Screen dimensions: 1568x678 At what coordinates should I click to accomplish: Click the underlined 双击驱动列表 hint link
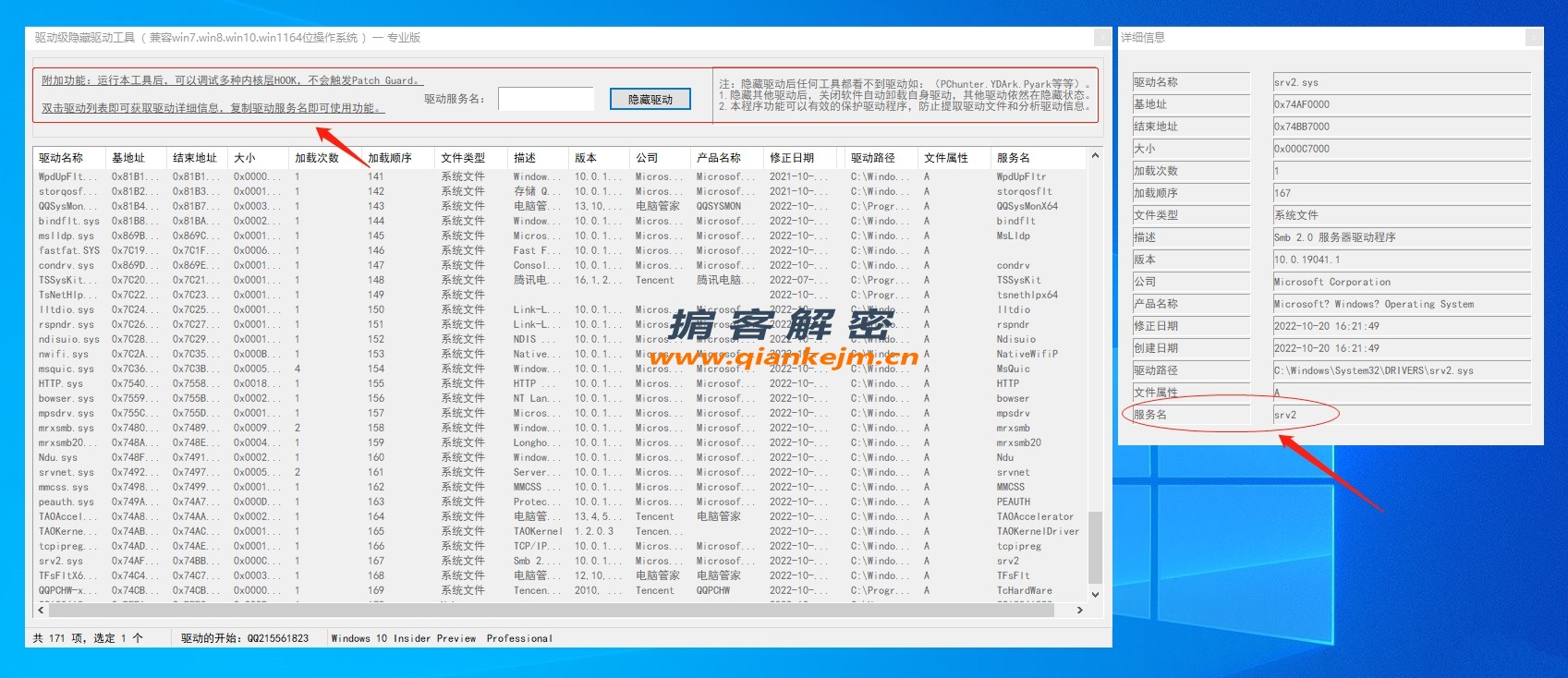coord(213,108)
